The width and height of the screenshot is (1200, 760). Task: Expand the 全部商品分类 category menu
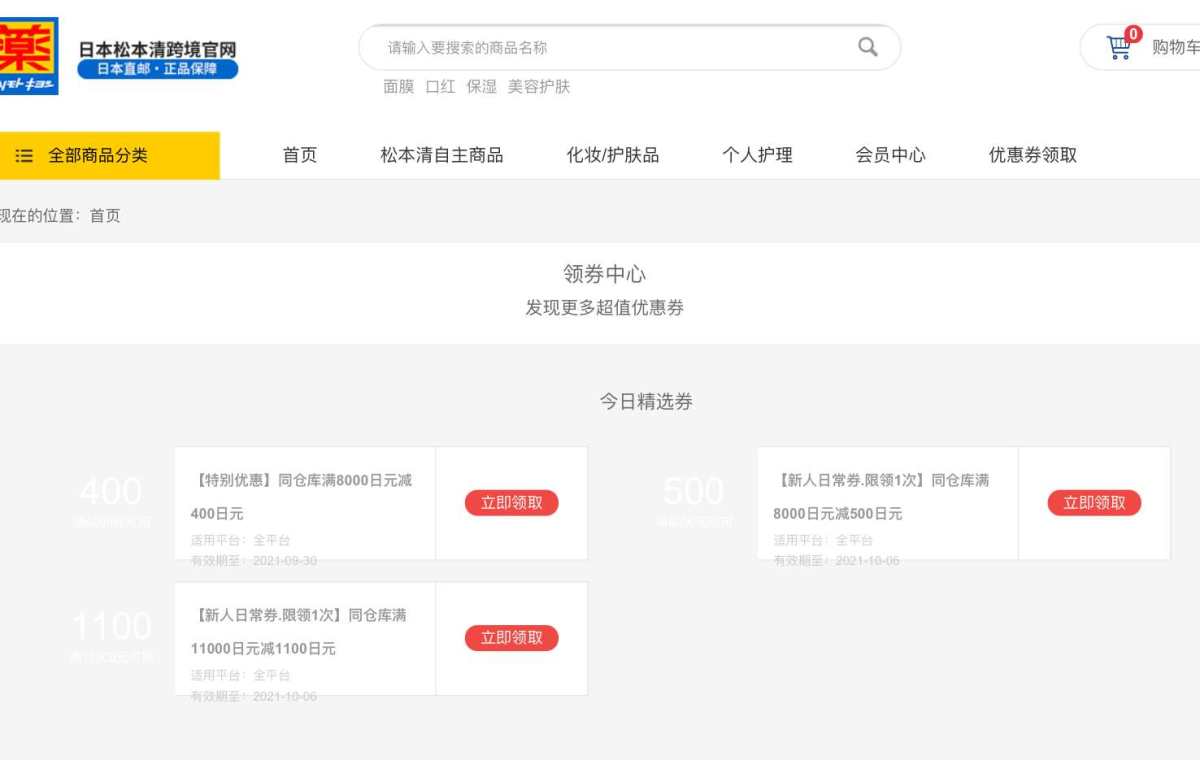98,156
